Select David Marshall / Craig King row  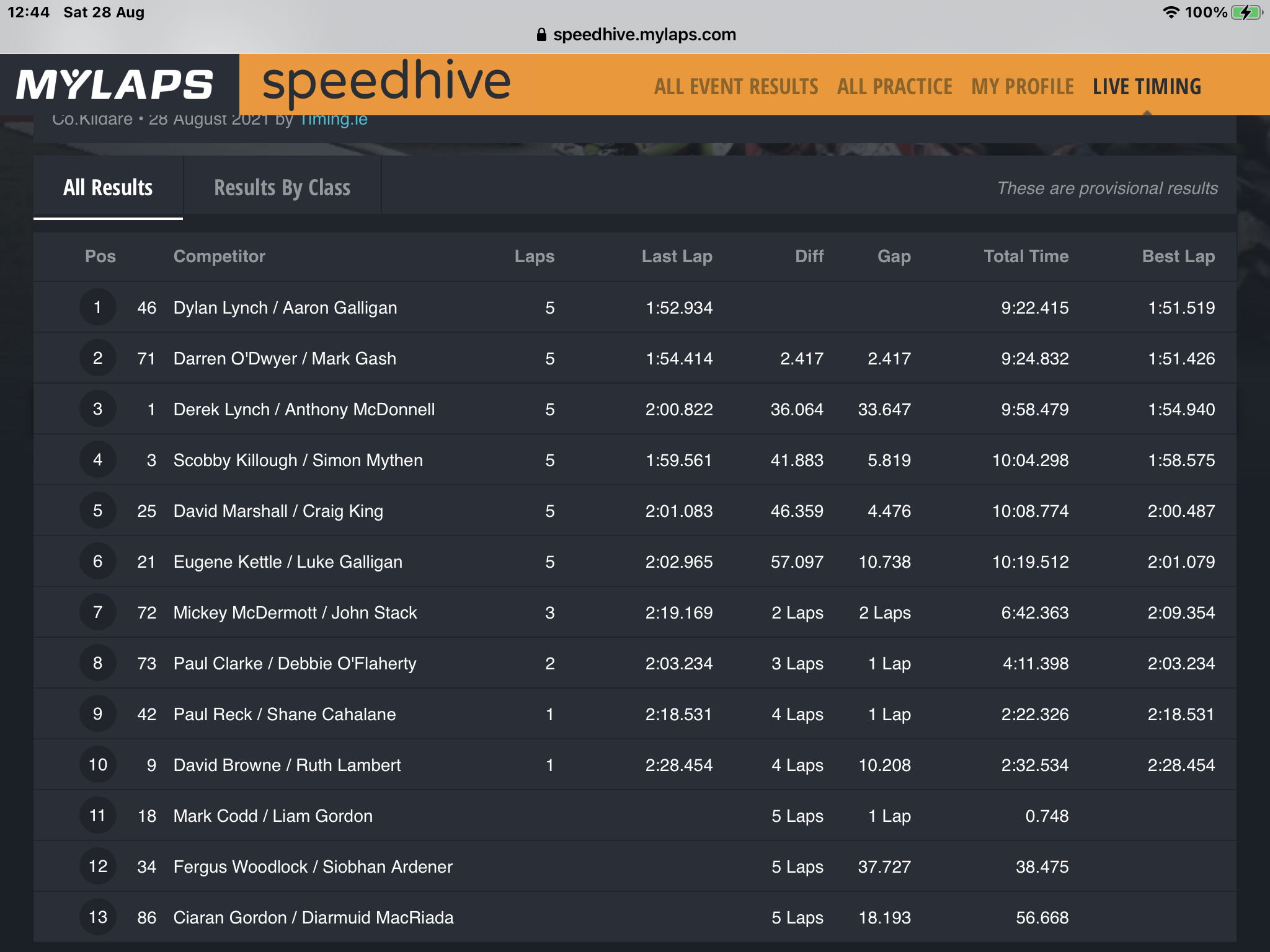(x=635, y=511)
